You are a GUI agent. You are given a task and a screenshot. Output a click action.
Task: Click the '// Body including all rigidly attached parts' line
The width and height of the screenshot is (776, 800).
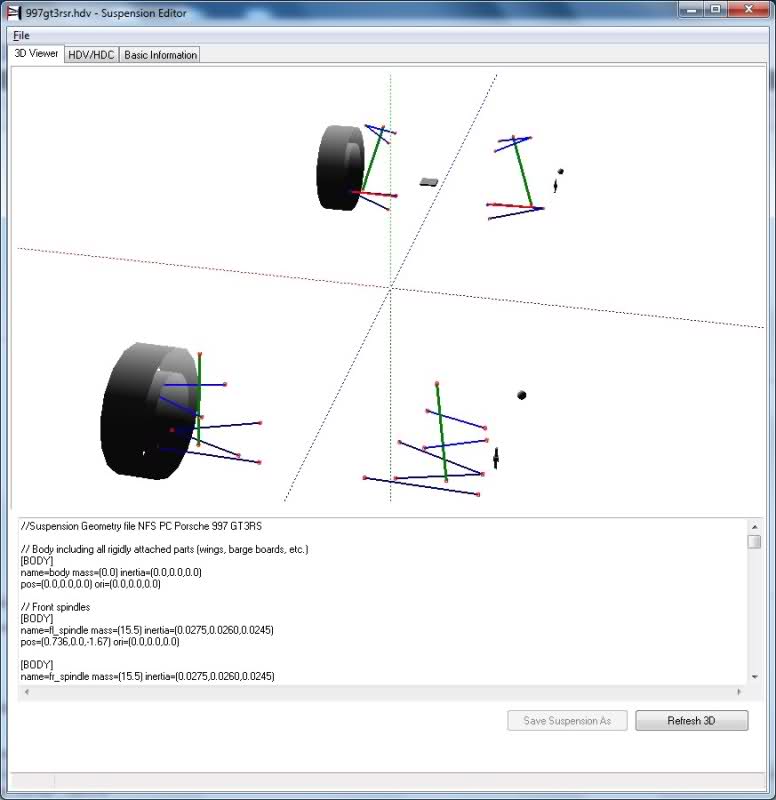(164, 549)
